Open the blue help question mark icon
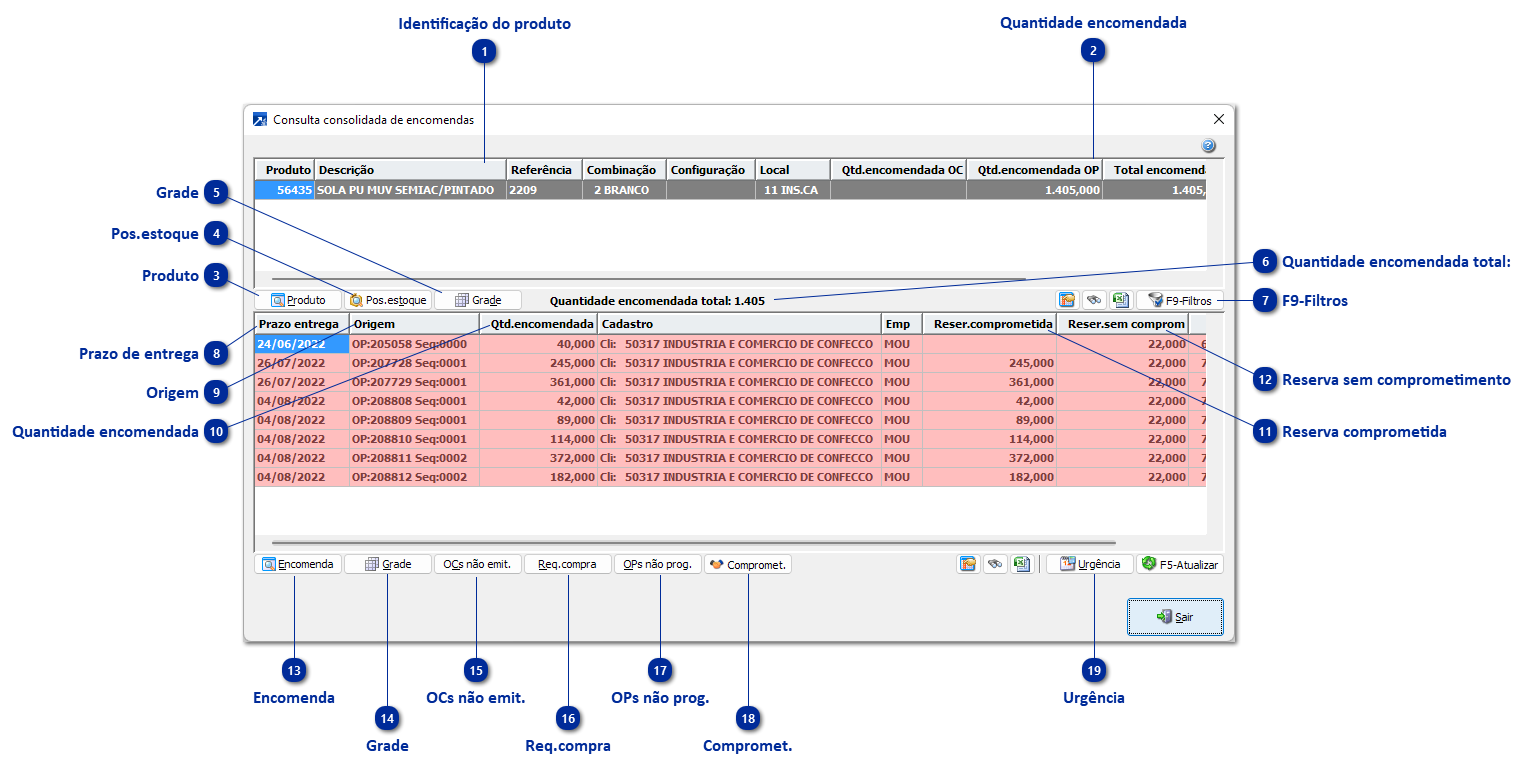Image resolution: width=1527 pixels, height=772 pixels. (x=1208, y=146)
